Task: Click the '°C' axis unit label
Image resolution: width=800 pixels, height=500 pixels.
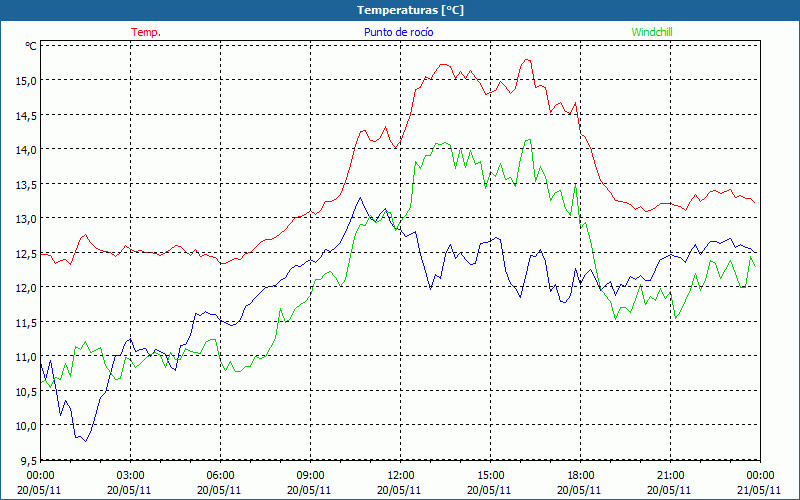Action: (31, 46)
